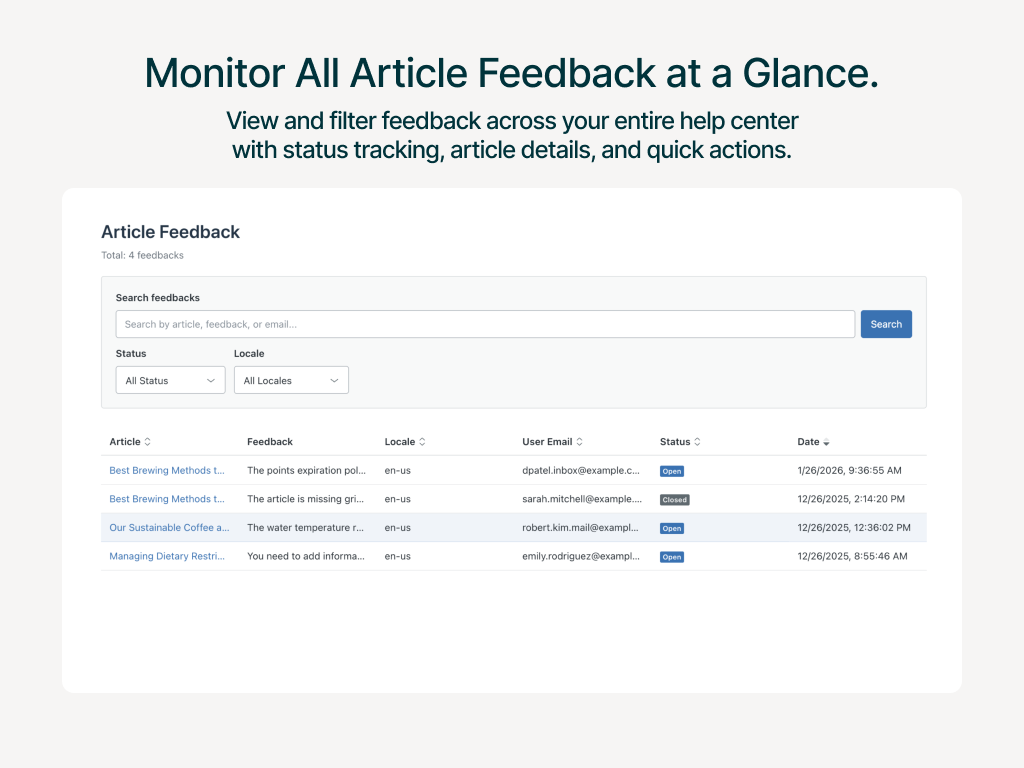Open the All Status dropdown

(x=170, y=381)
